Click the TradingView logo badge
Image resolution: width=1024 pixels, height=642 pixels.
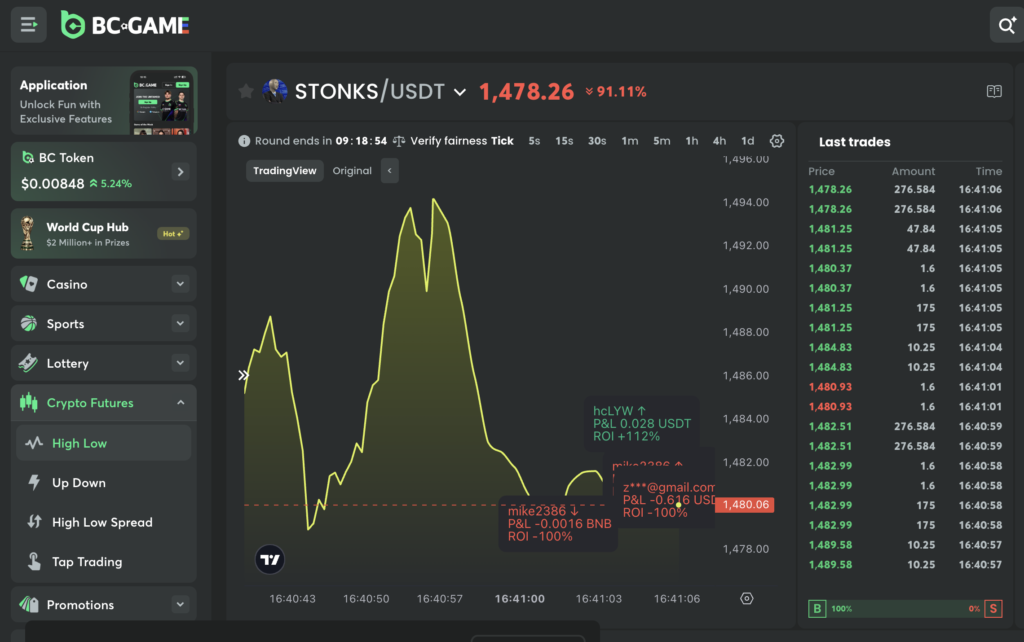[x=270, y=560]
